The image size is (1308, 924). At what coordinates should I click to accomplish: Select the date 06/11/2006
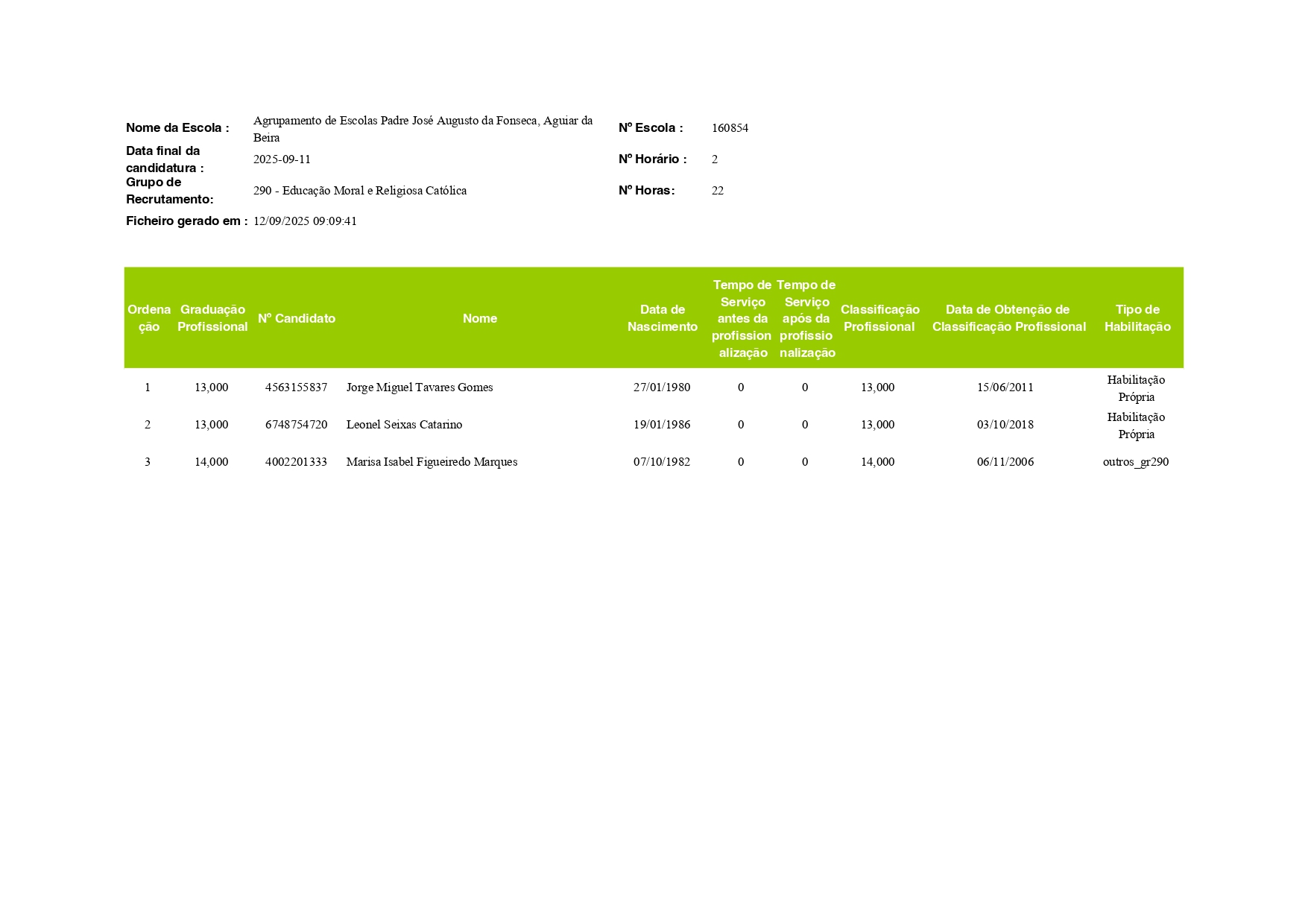coord(1005,462)
